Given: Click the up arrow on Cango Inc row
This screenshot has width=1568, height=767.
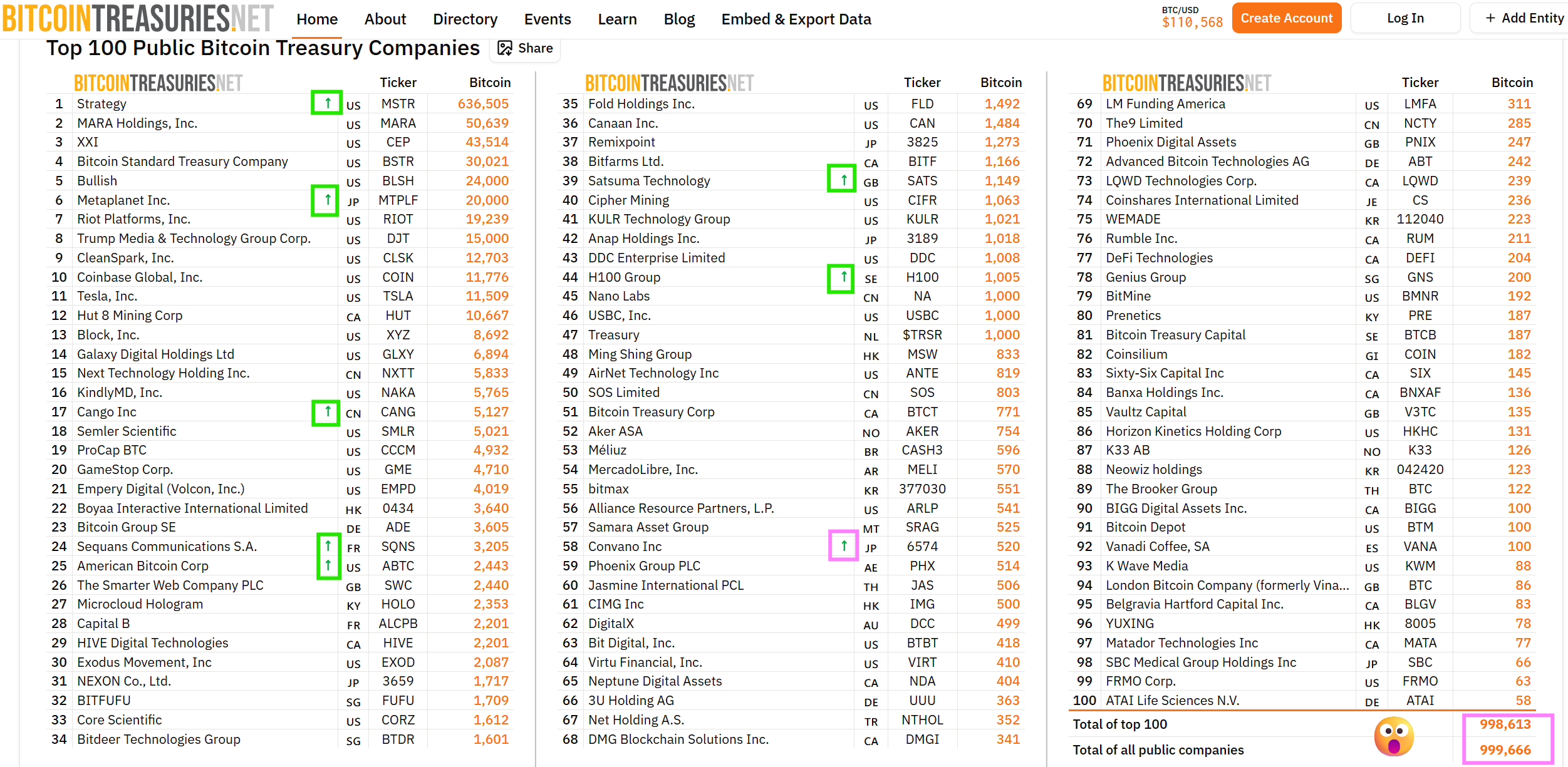Looking at the screenshot, I should click(x=327, y=411).
